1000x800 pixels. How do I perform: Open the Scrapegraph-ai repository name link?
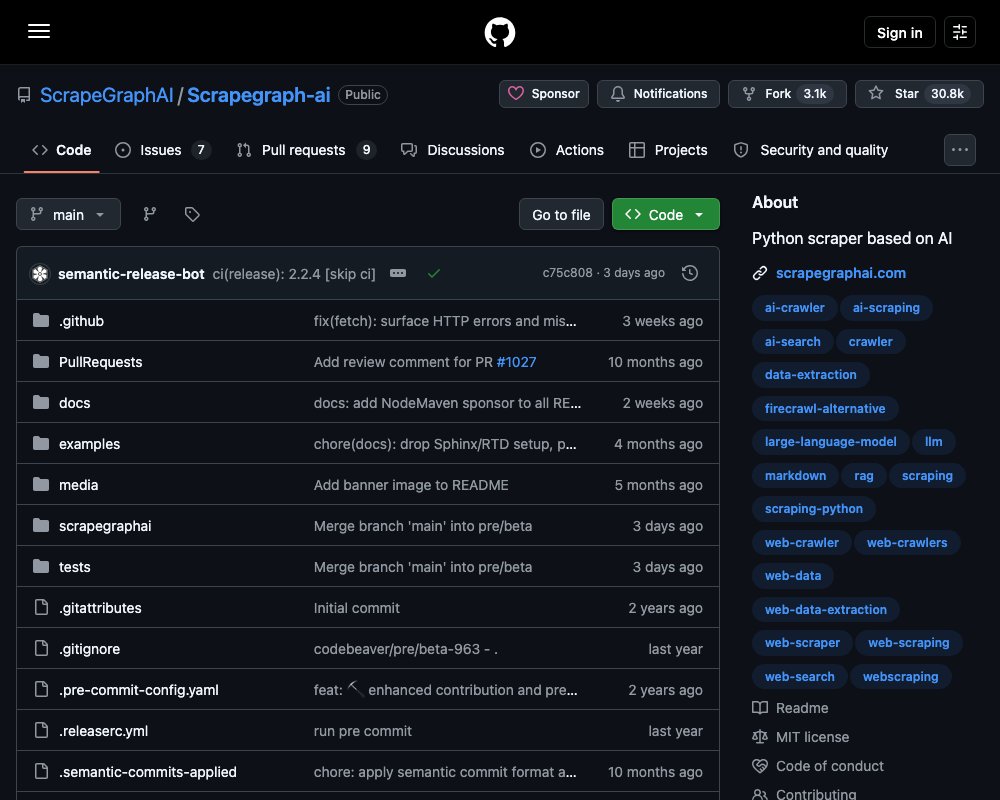[258, 95]
